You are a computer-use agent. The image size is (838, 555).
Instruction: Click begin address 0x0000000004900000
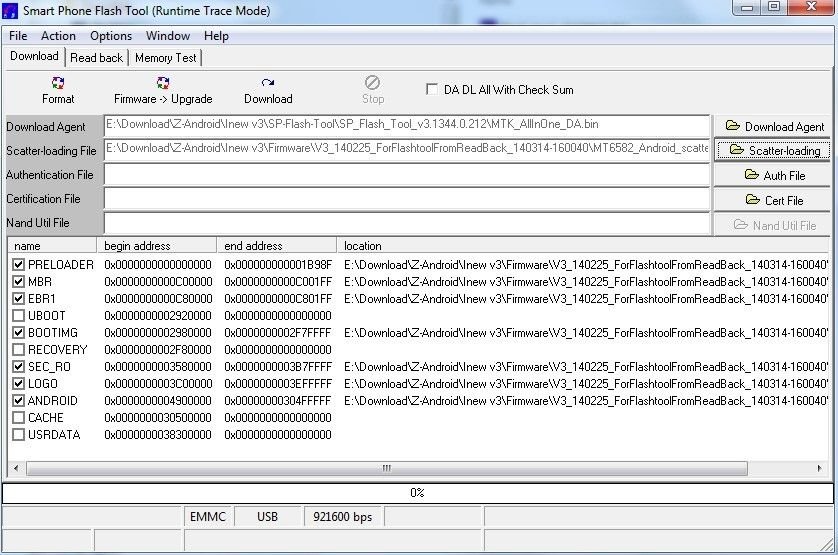pos(158,401)
